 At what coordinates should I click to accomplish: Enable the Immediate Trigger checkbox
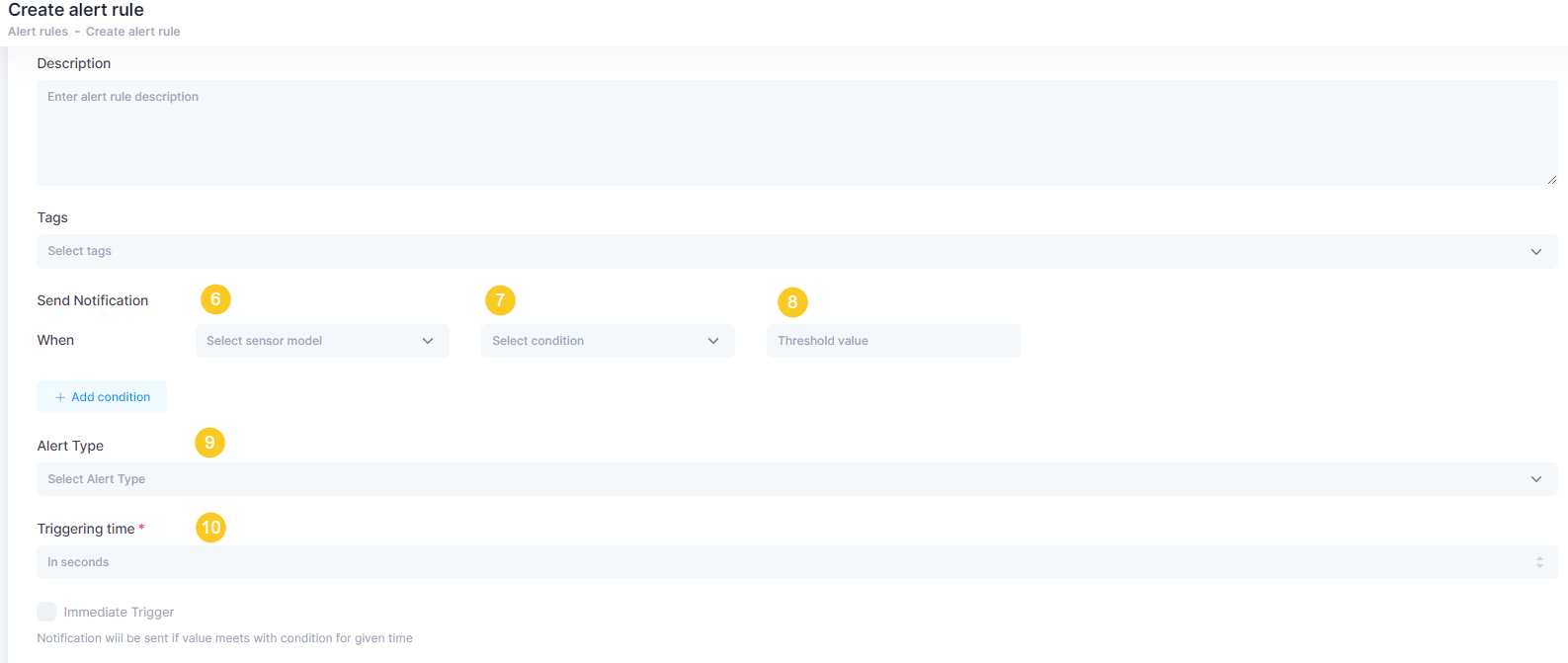[x=46, y=612]
